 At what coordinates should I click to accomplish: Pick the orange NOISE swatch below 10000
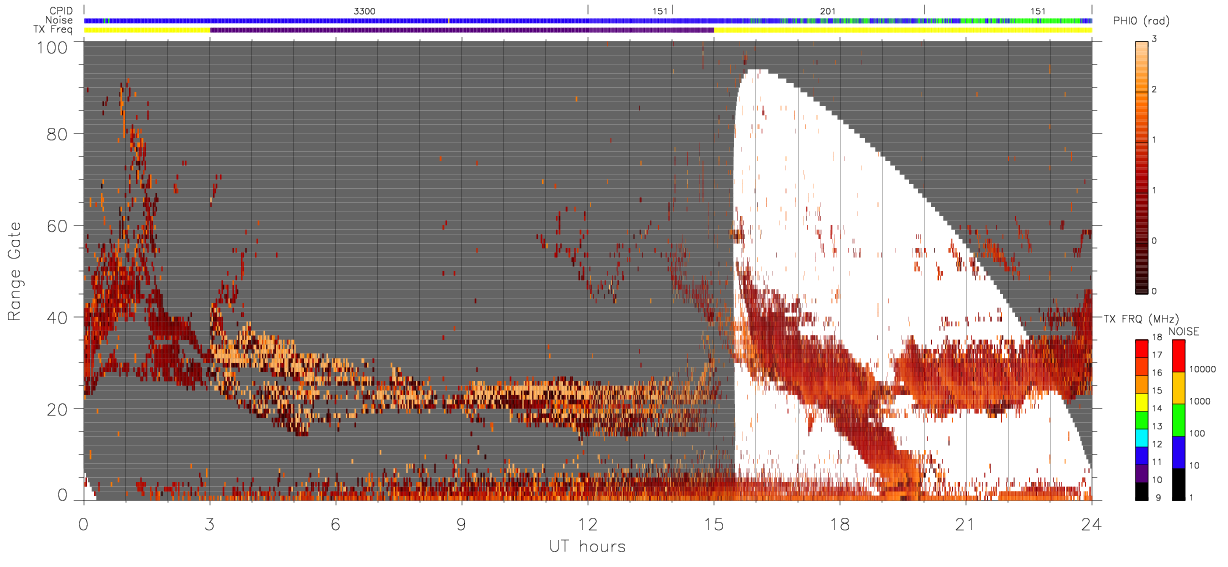1177,388
